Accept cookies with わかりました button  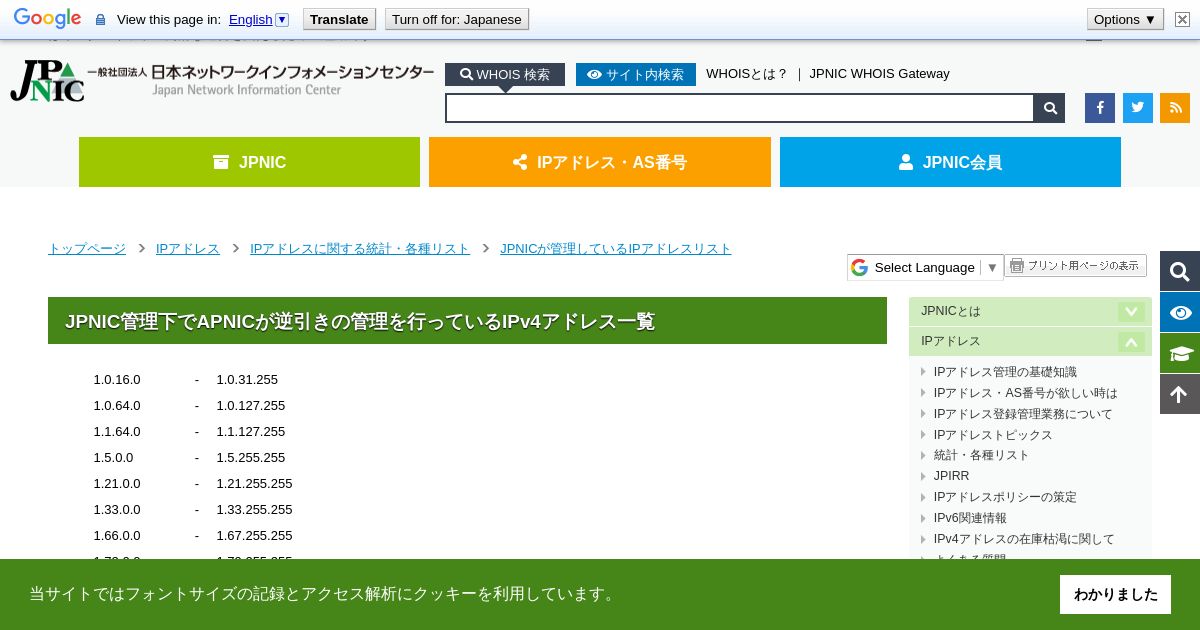pos(1115,594)
